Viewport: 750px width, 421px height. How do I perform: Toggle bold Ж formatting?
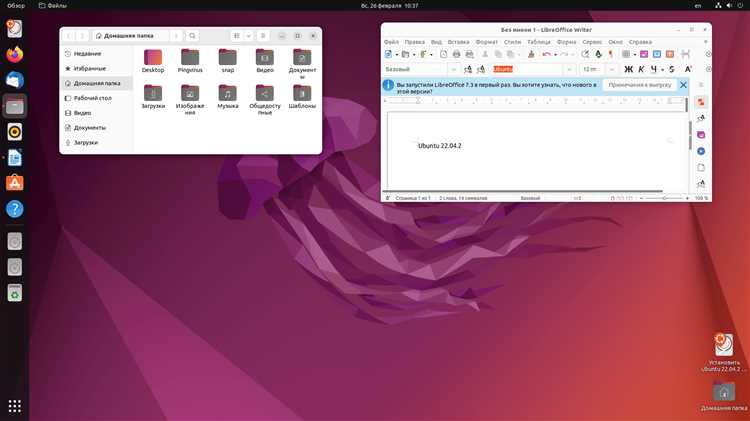click(x=629, y=69)
